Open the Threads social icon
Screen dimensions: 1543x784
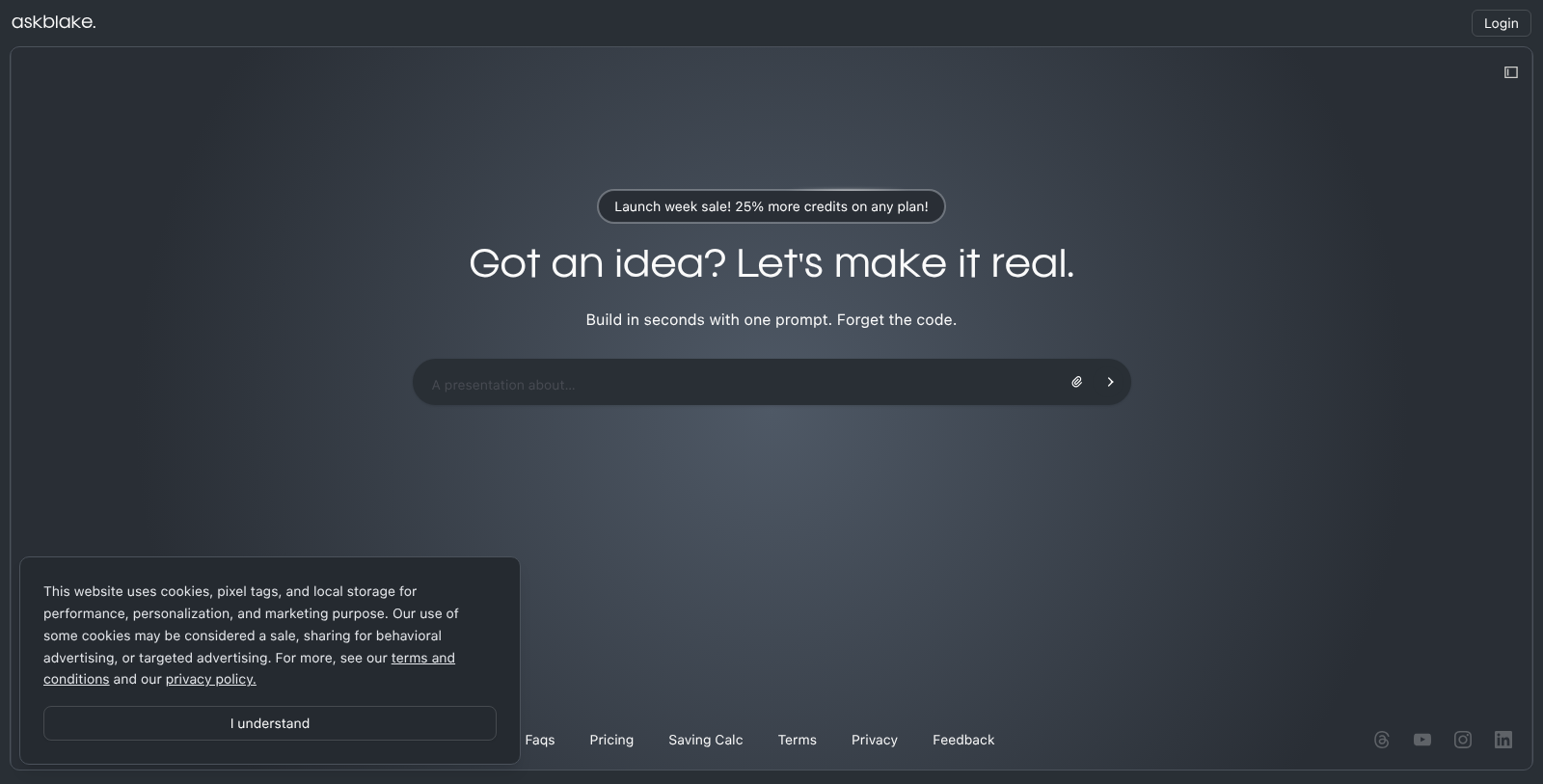click(x=1382, y=740)
